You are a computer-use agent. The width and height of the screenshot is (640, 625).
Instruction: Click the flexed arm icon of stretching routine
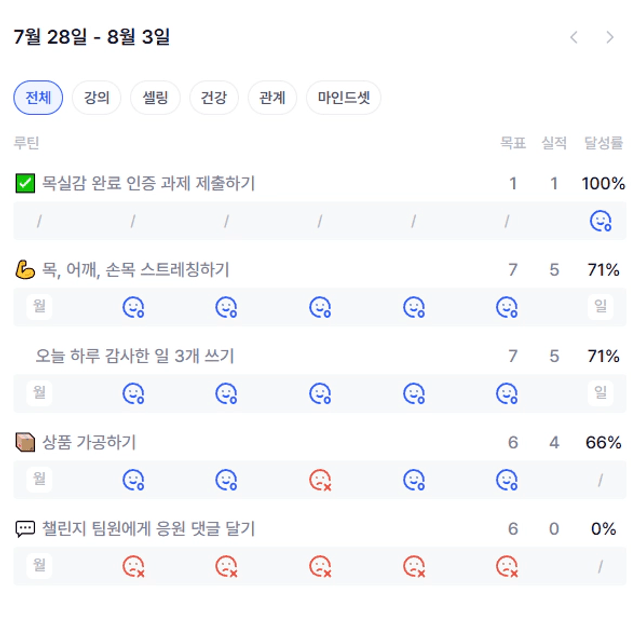click(x=25, y=269)
